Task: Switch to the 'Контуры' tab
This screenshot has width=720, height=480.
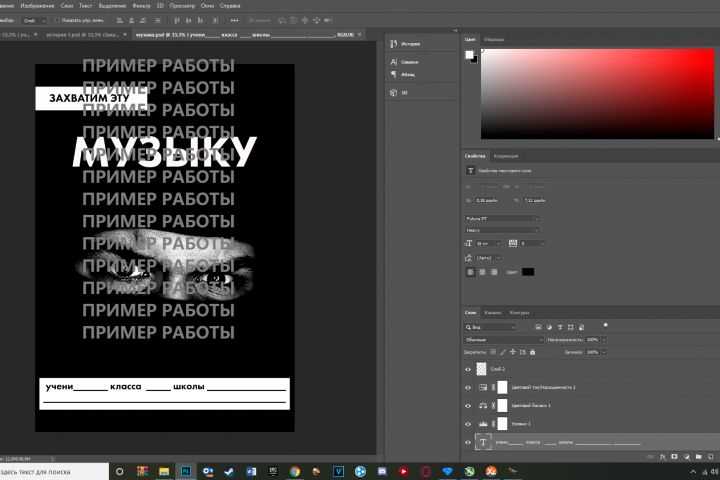Action: point(519,313)
